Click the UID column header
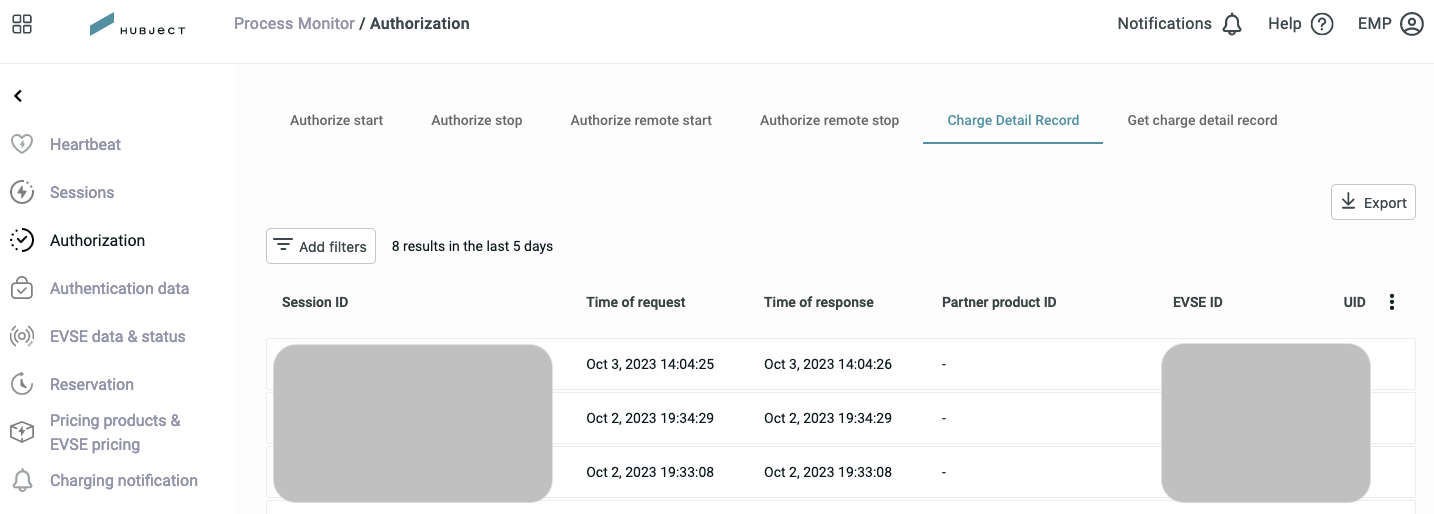The width and height of the screenshot is (1434, 514). coord(1355,302)
